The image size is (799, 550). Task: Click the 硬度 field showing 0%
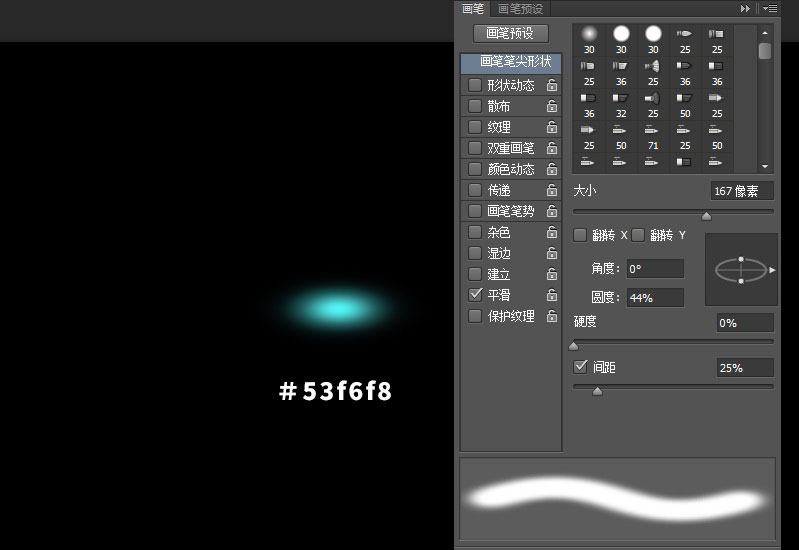pyautogui.click(x=745, y=323)
